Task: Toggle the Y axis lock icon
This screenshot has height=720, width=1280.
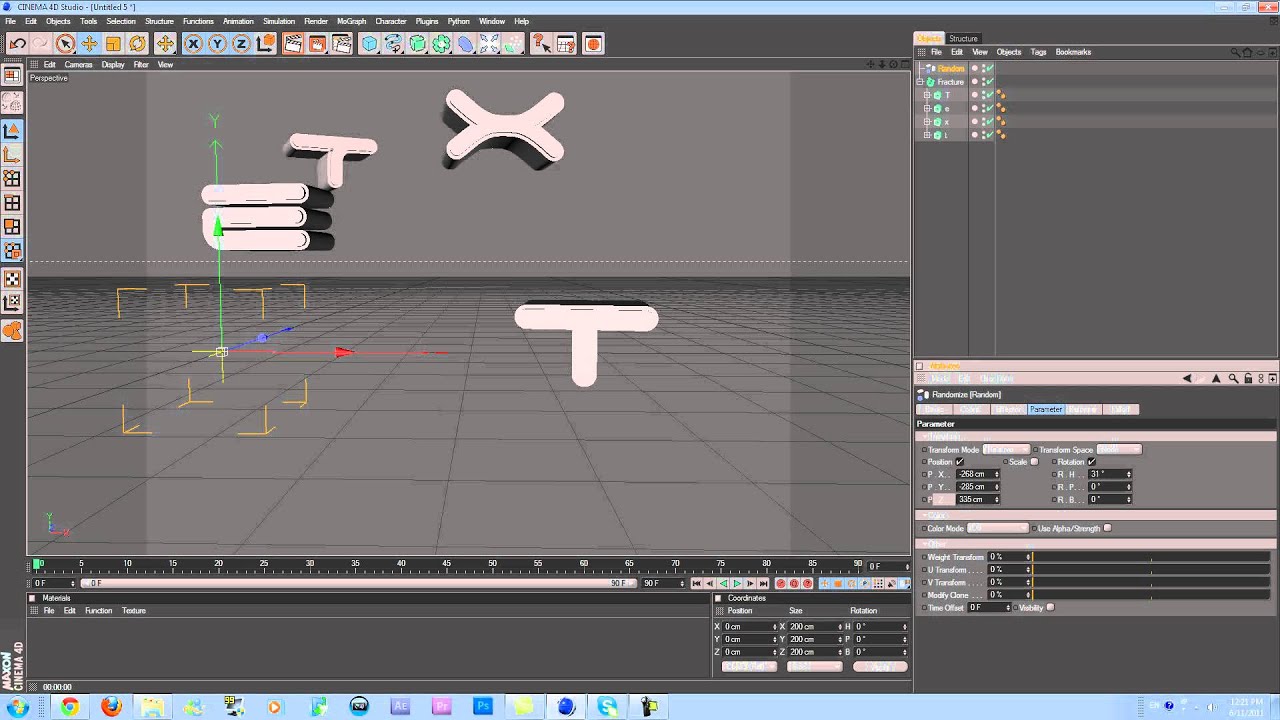Action: tap(217, 44)
